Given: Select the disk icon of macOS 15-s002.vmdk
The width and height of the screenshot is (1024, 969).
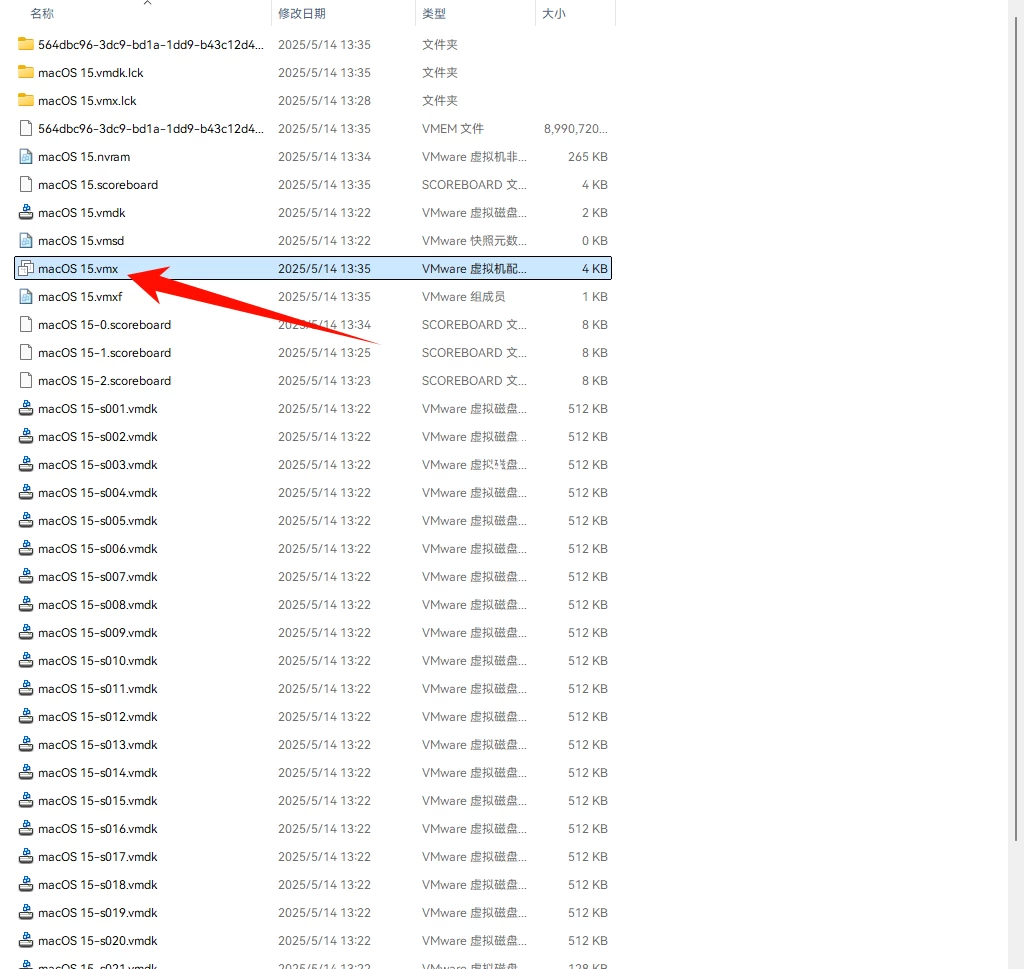Looking at the screenshot, I should [x=25, y=437].
